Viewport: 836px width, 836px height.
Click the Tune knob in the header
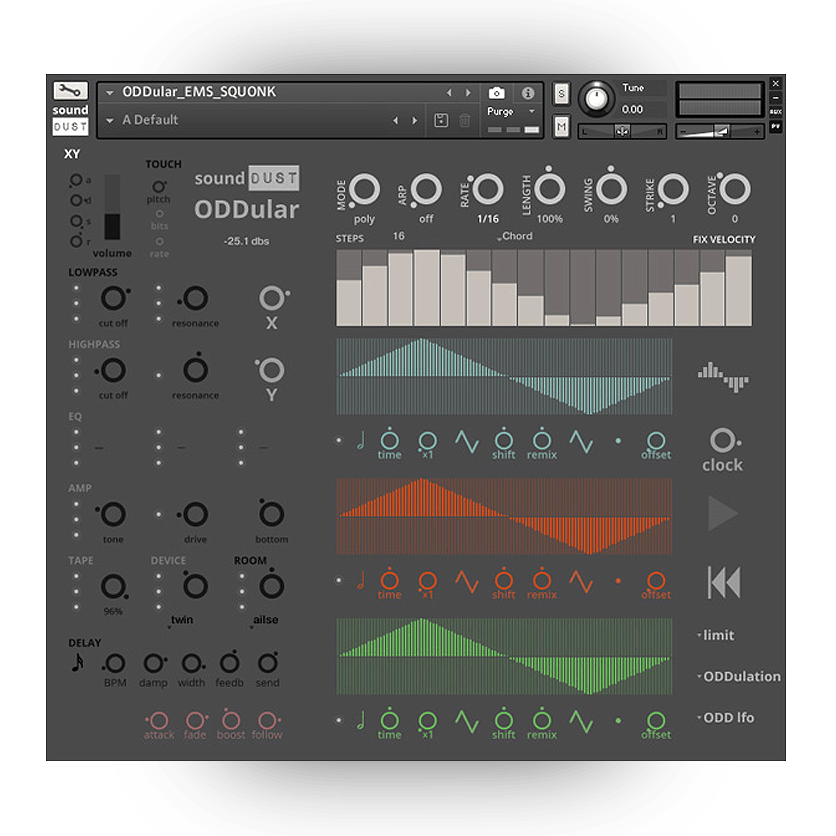[x=597, y=99]
